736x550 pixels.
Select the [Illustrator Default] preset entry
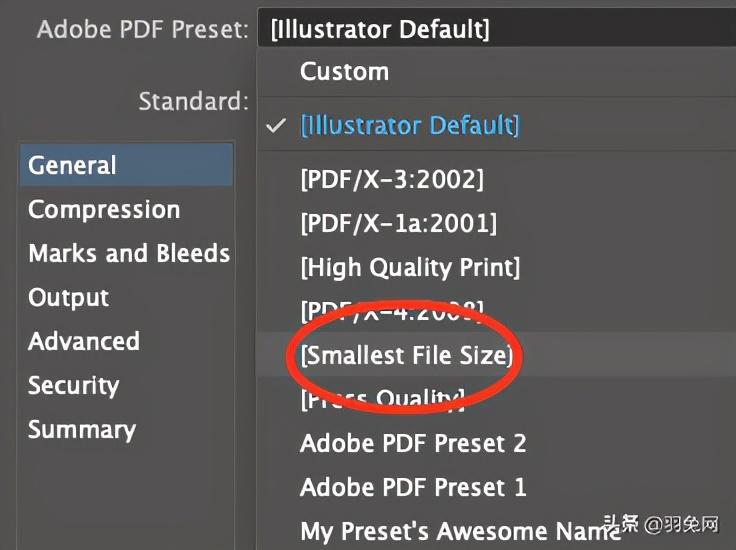pyautogui.click(x=409, y=126)
